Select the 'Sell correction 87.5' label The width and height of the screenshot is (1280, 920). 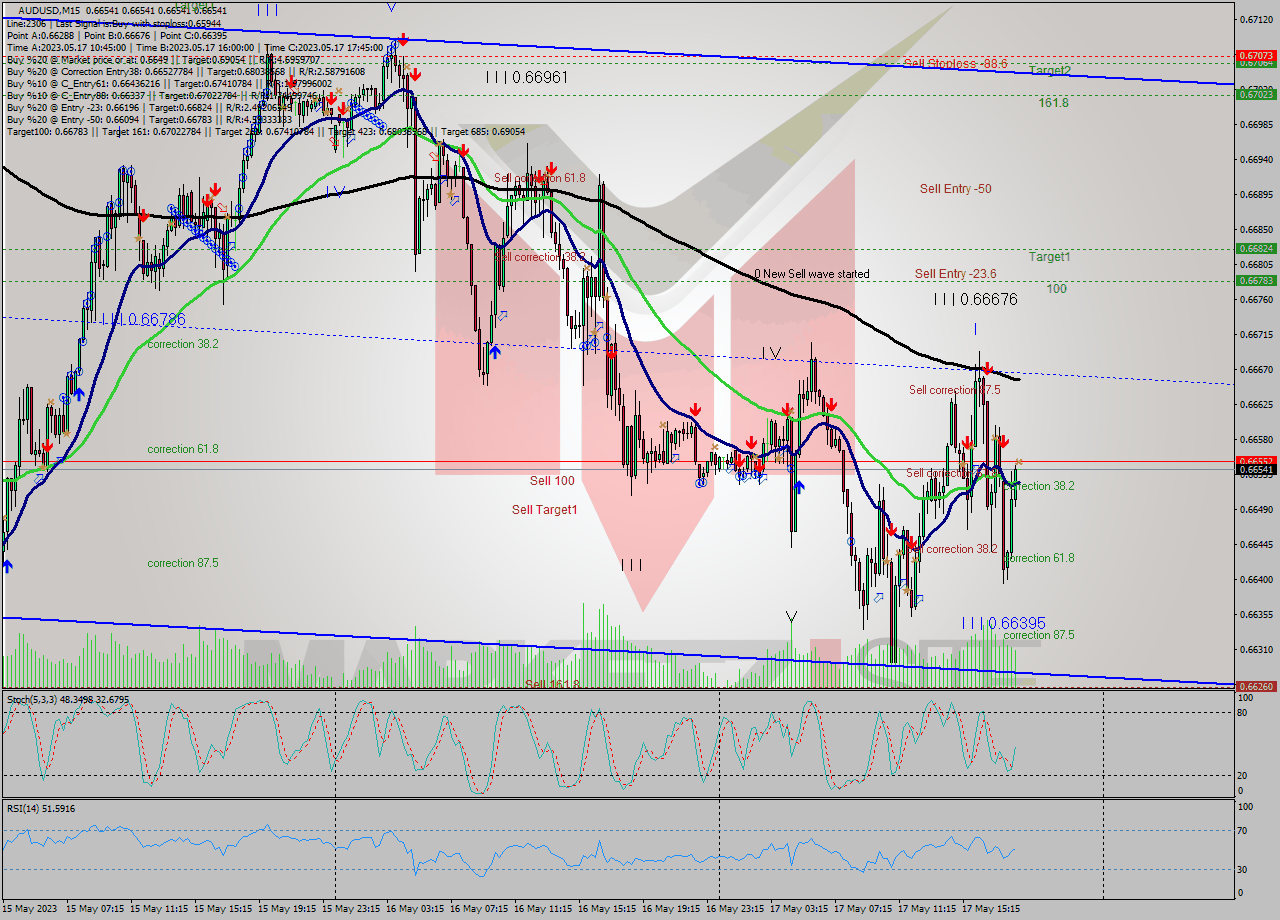[954, 390]
